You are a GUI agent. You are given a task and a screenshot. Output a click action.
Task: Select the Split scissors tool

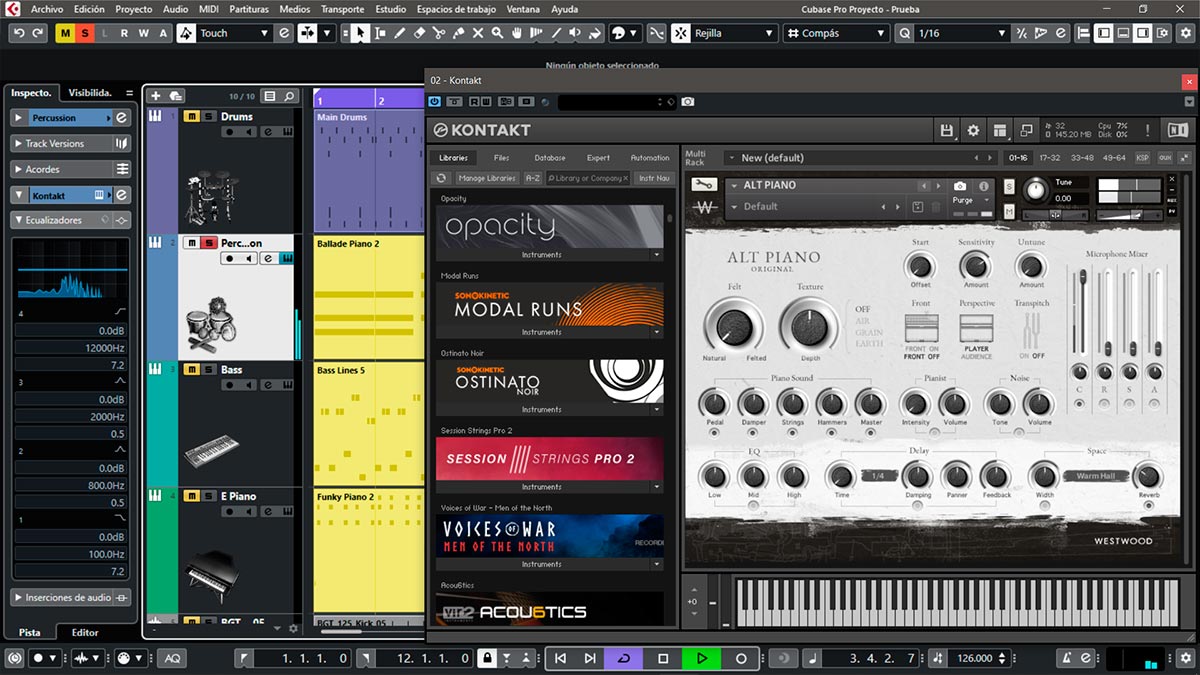tap(439, 33)
